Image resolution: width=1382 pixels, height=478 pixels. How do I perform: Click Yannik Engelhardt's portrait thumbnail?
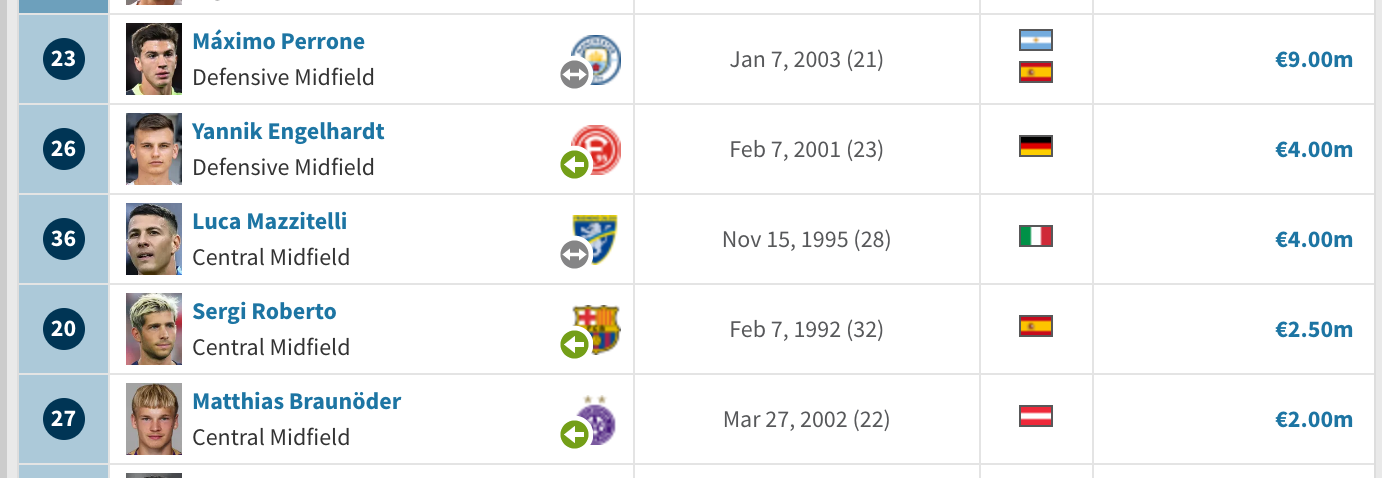(154, 149)
